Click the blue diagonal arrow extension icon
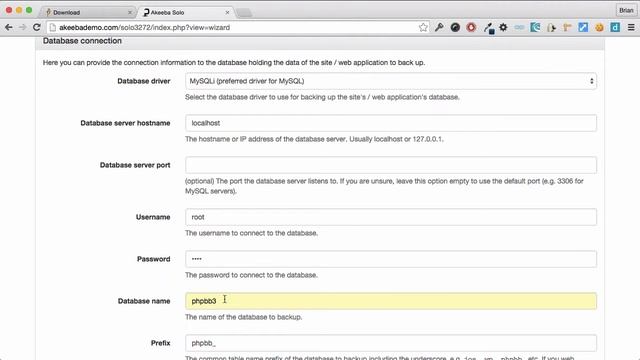 click(583, 27)
